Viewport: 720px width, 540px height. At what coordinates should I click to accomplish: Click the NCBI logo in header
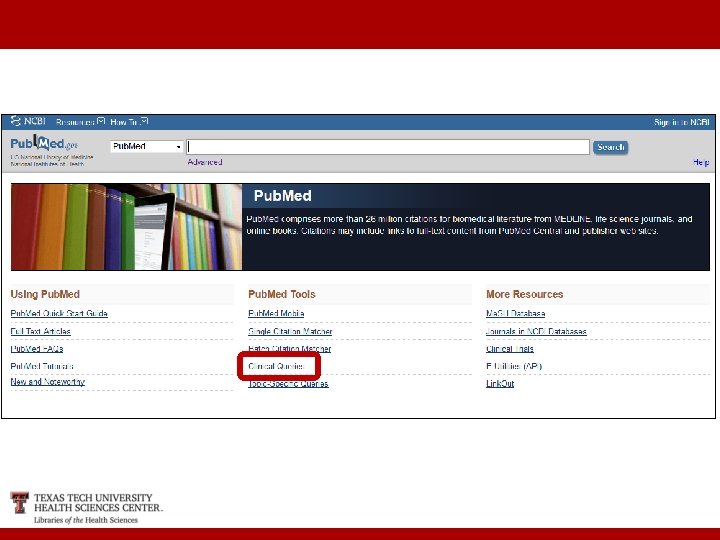coord(28,121)
